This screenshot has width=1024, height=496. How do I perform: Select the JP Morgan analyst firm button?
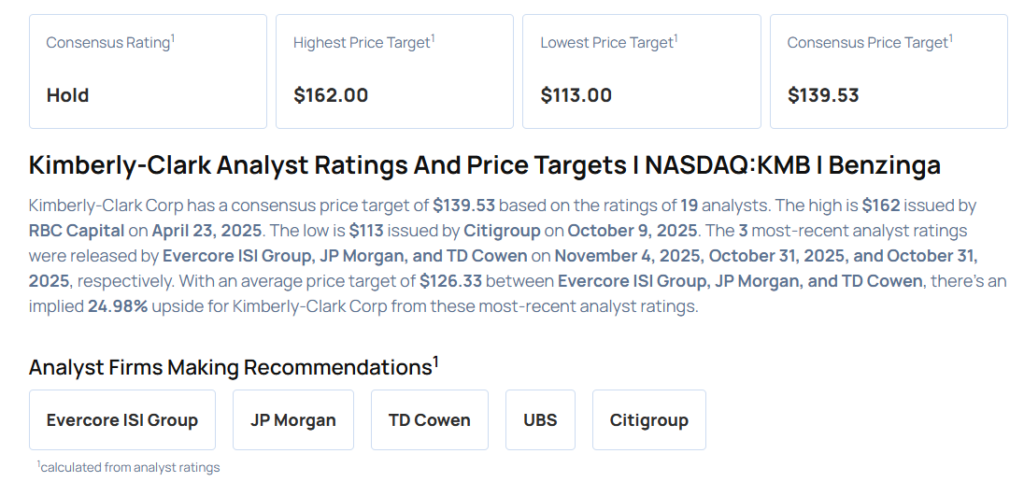[293, 420]
